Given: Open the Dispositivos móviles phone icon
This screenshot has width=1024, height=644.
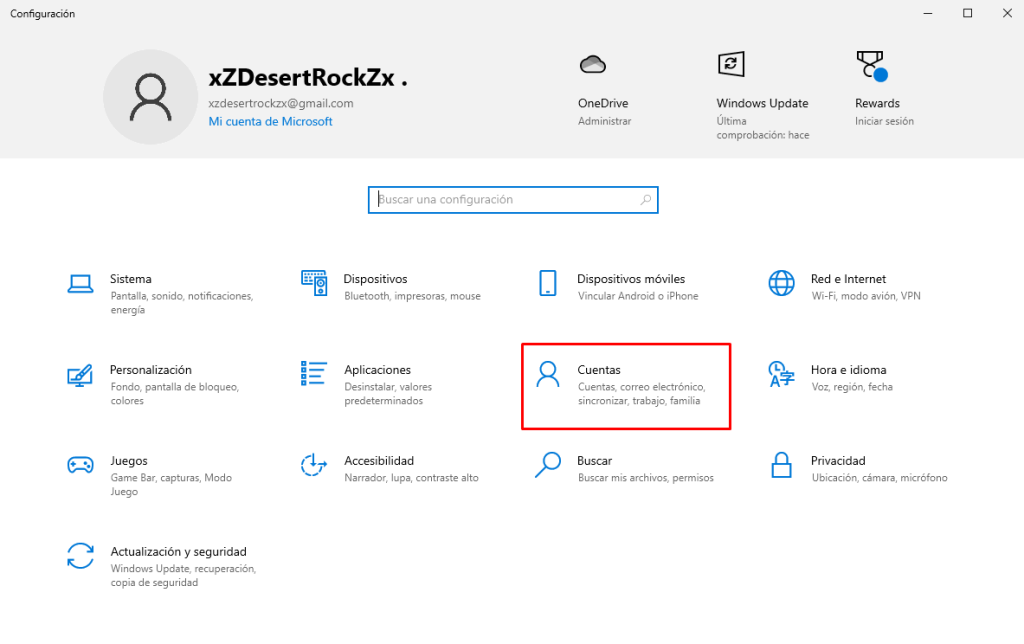Looking at the screenshot, I should tap(547, 283).
